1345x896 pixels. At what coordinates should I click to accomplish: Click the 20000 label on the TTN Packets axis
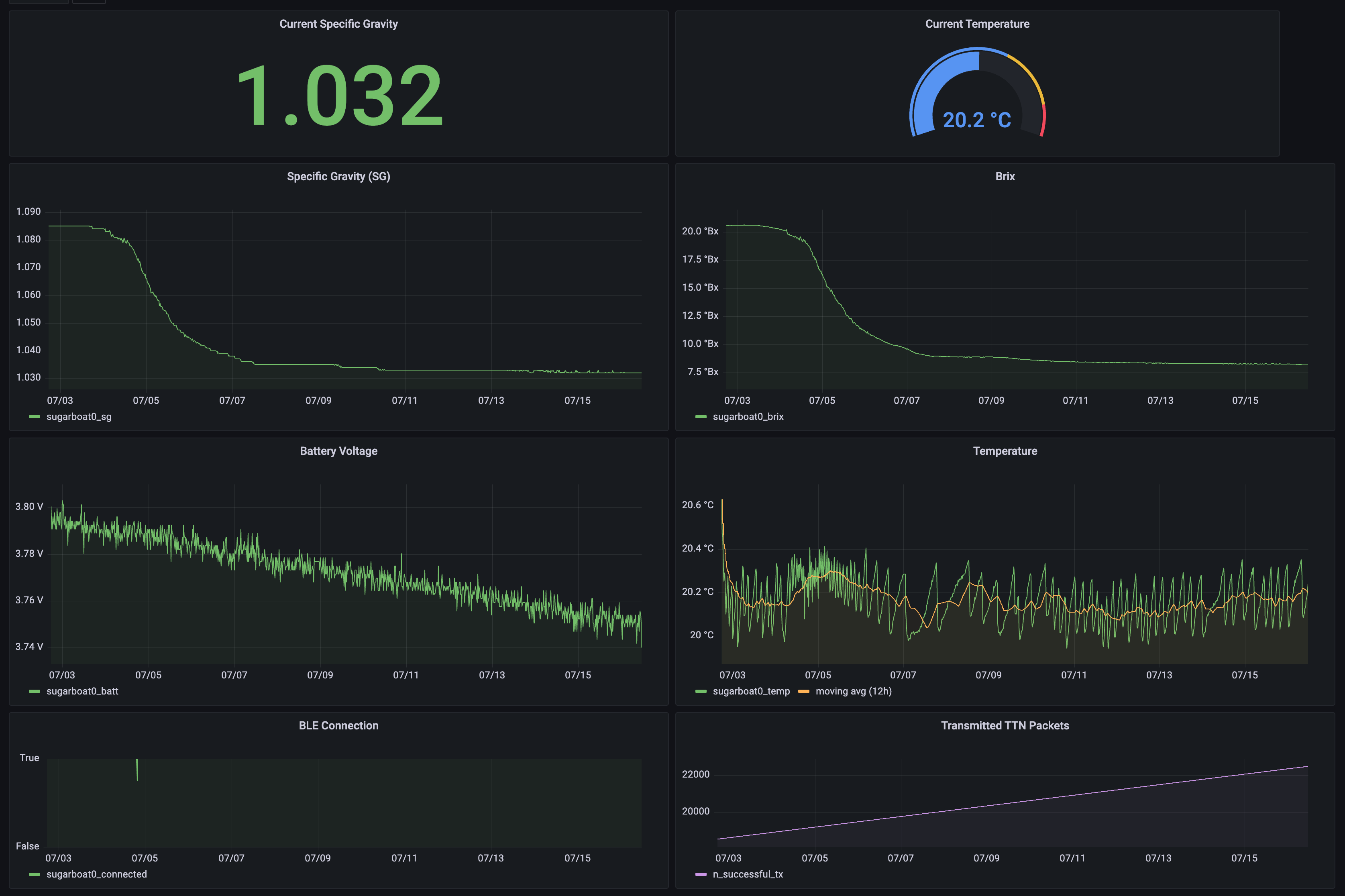click(695, 811)
